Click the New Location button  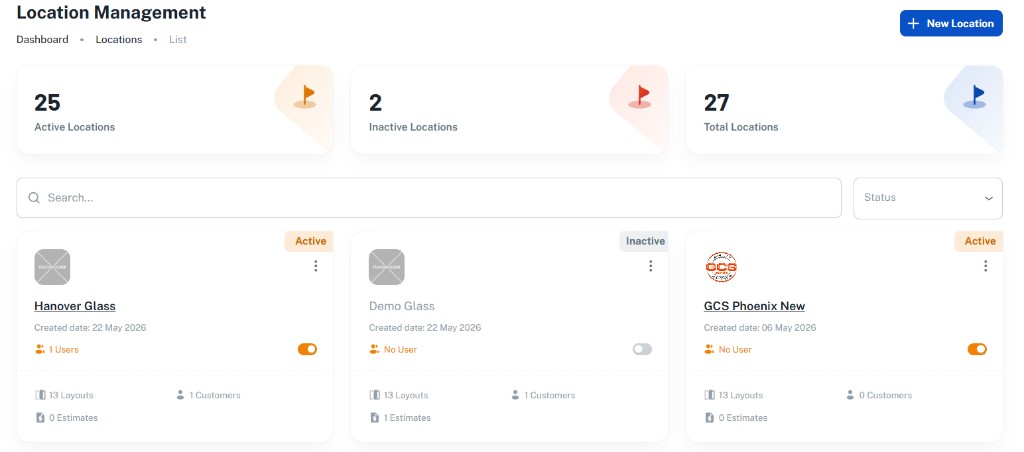(951, 24)
